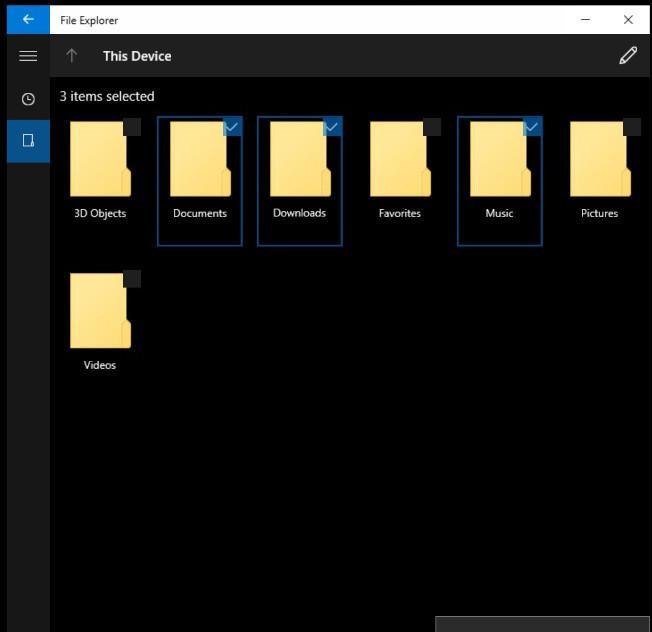Navigate up one folder level
The height and width of the screenshot is (632, 652).
[x=72, y=56]
